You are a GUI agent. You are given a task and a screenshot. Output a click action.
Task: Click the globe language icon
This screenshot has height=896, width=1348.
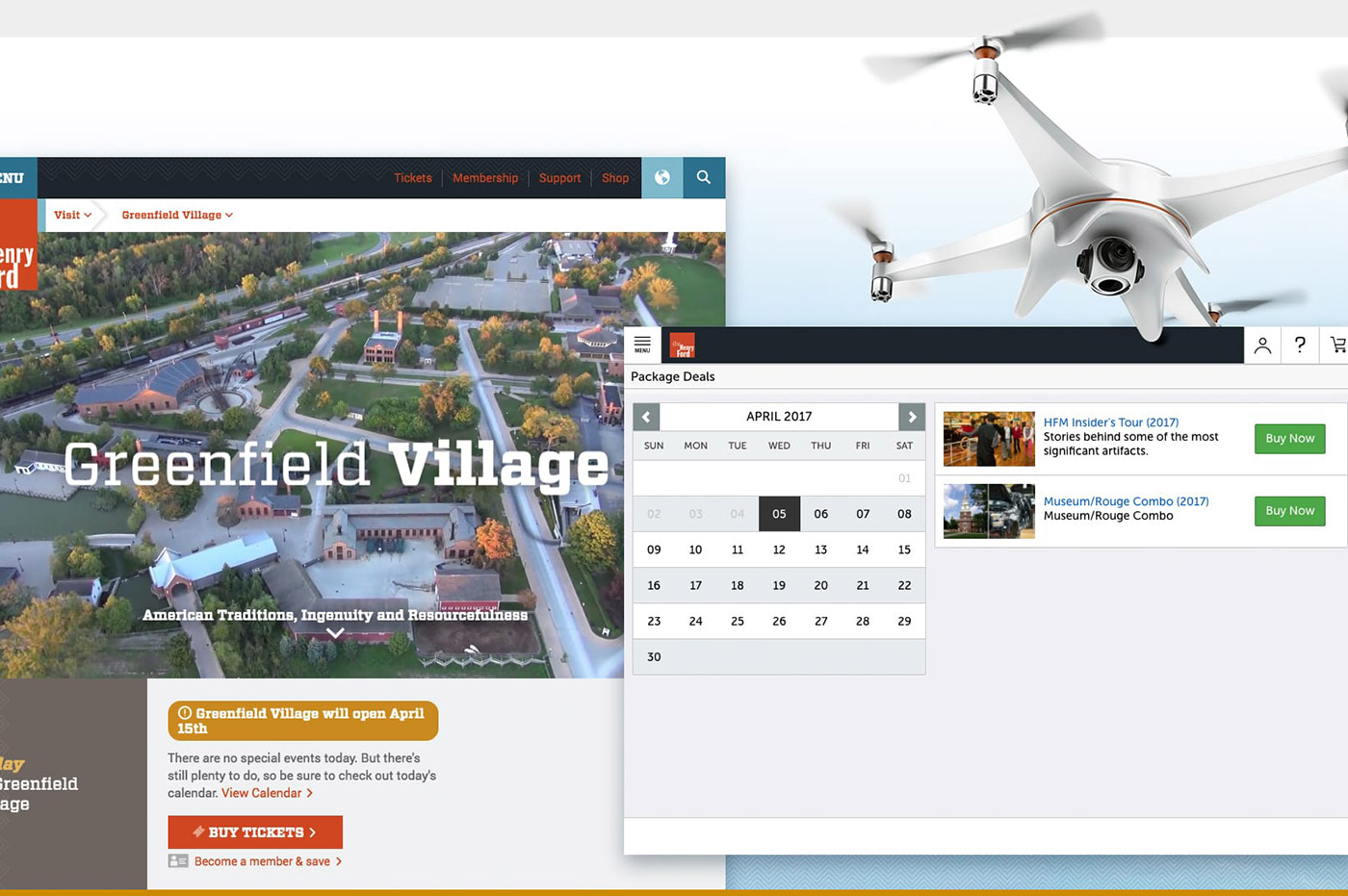(x=661, y=178)
